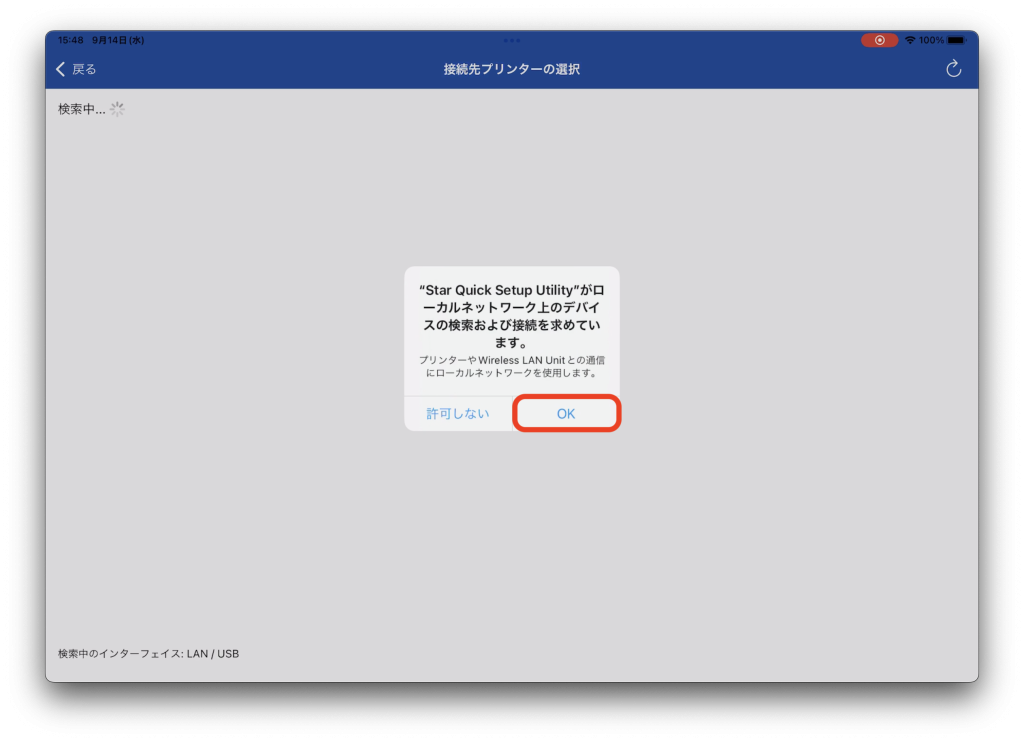The height and width of the screenshot is (742, 1024).
Task: Tap the battery icon in status bar
Action: coord(957,40)
